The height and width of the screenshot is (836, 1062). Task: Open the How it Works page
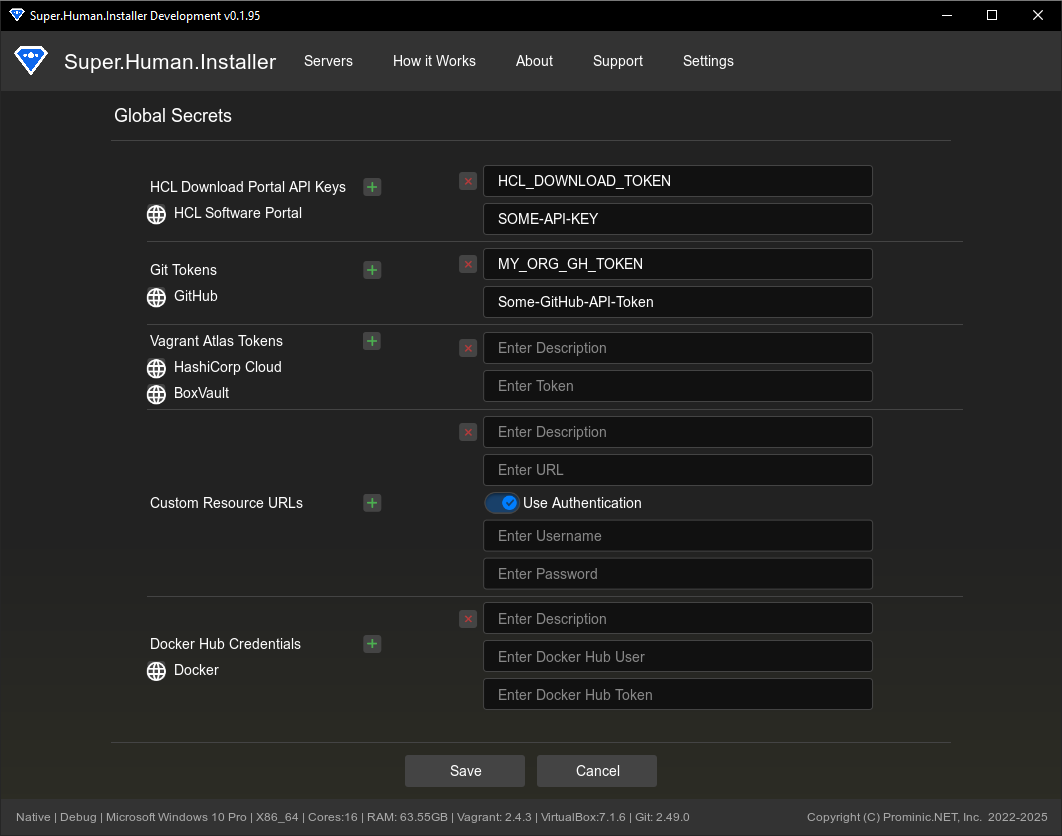(434, 61)
